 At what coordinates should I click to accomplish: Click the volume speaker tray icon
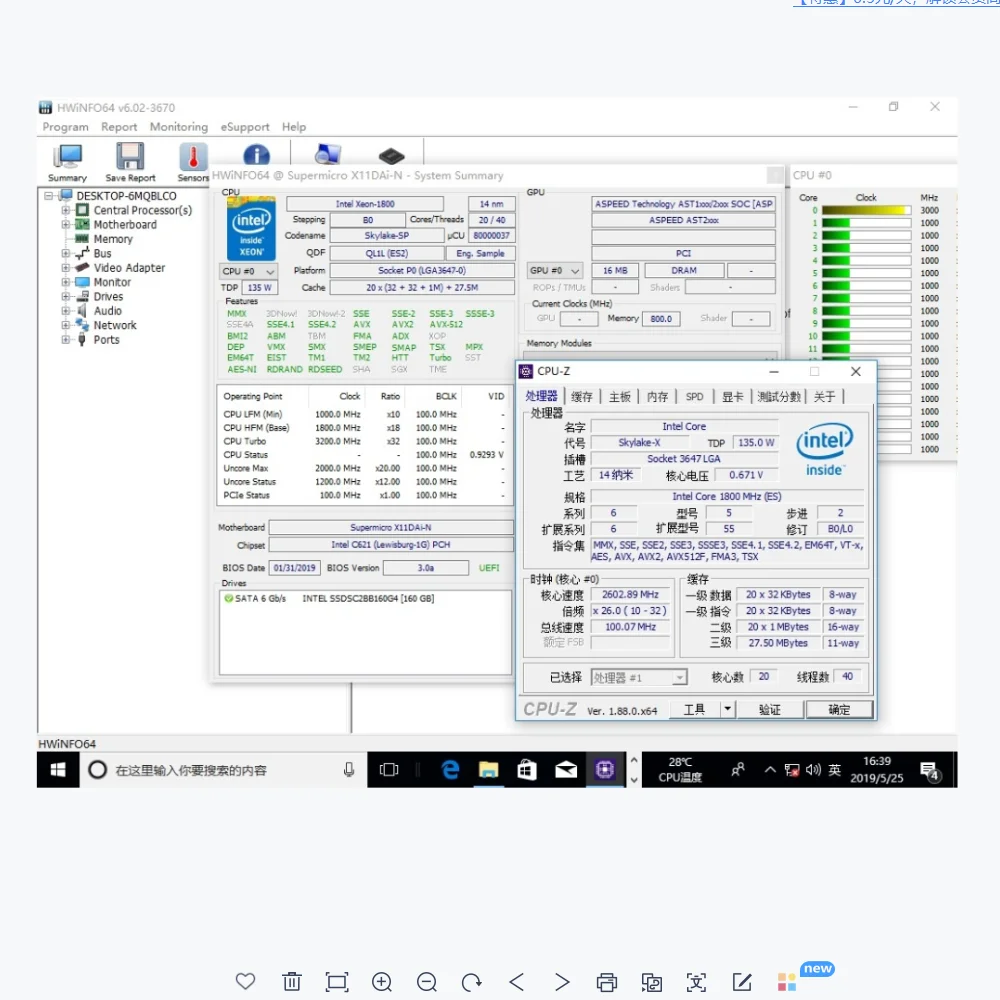tap(812, 770)
